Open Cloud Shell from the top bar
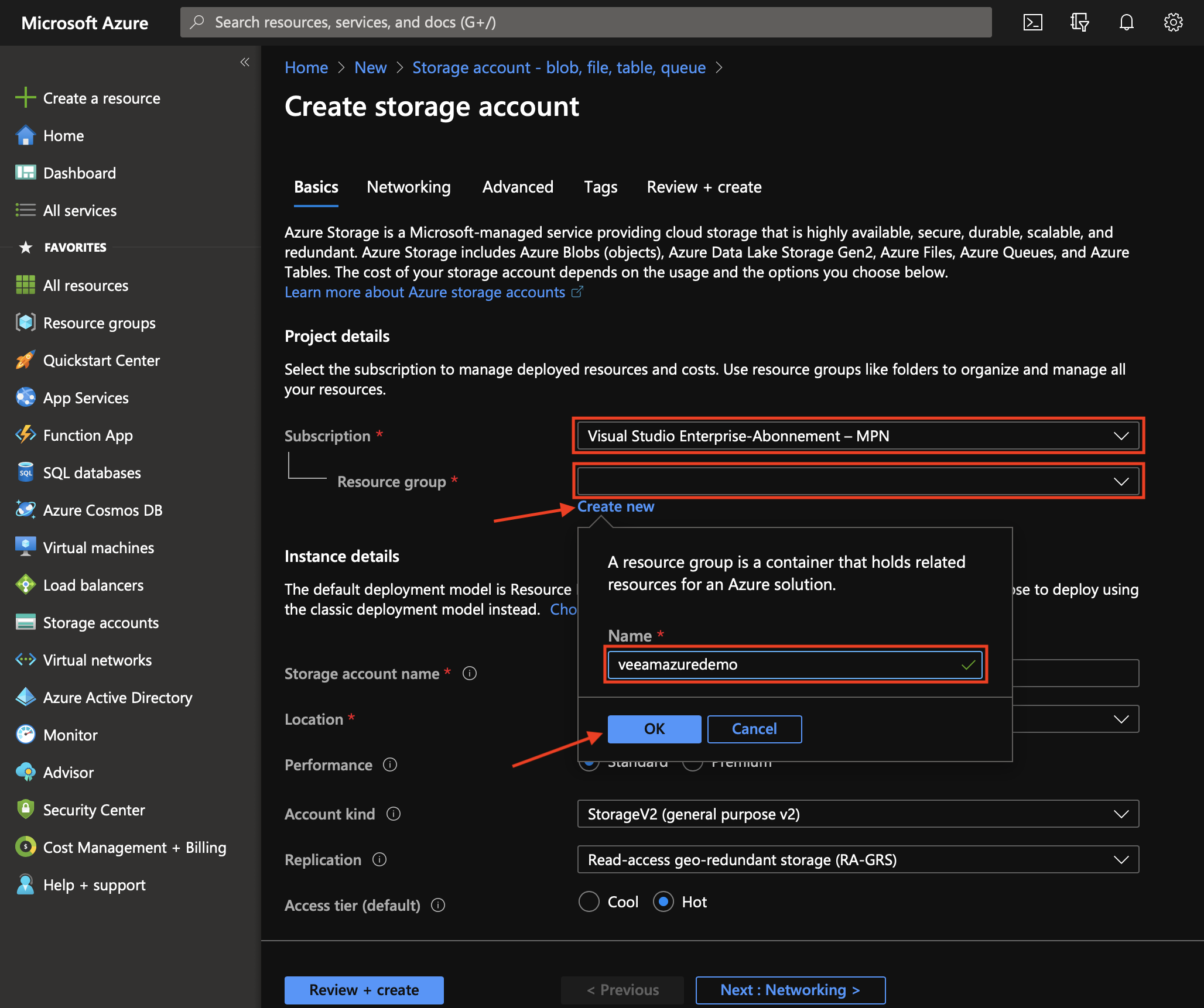Image resolution: width=1204 pixels, height=1008 pixels. pyautogui.click(x=1032, y=23)
